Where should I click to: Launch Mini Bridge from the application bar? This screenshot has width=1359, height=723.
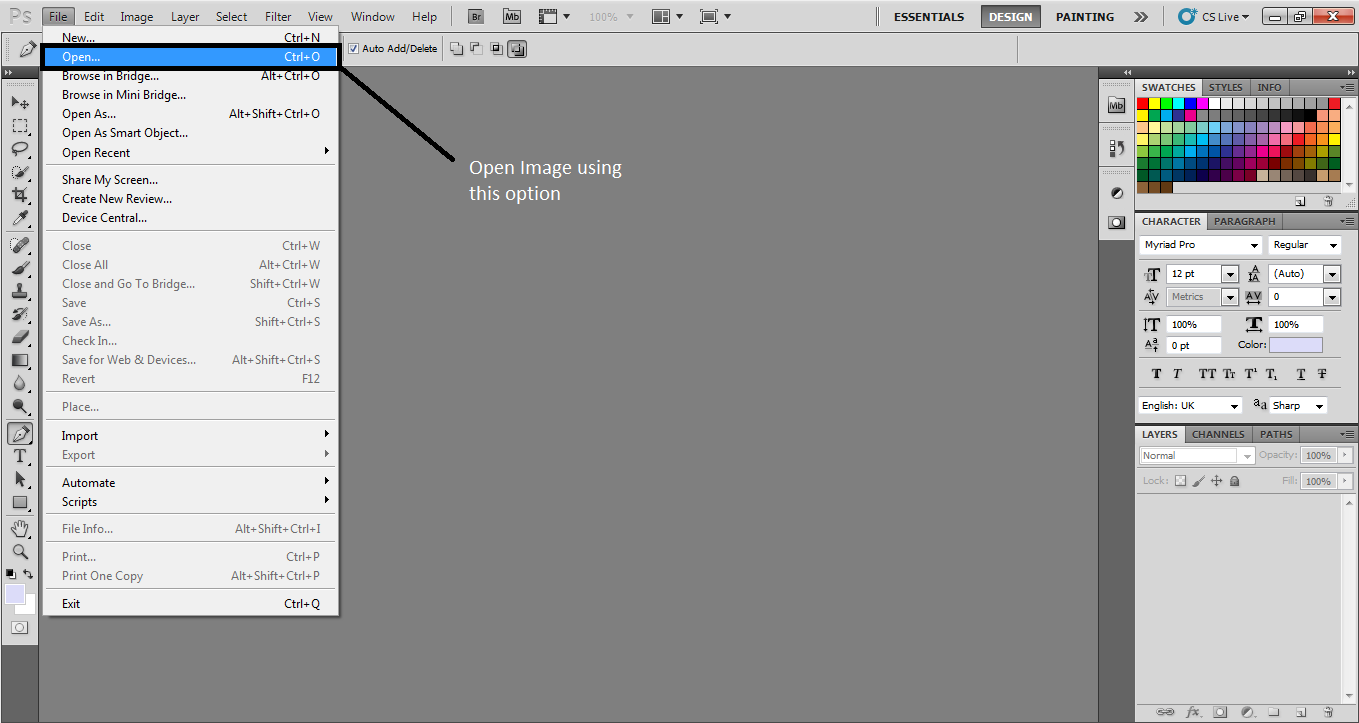pos(511,17)
